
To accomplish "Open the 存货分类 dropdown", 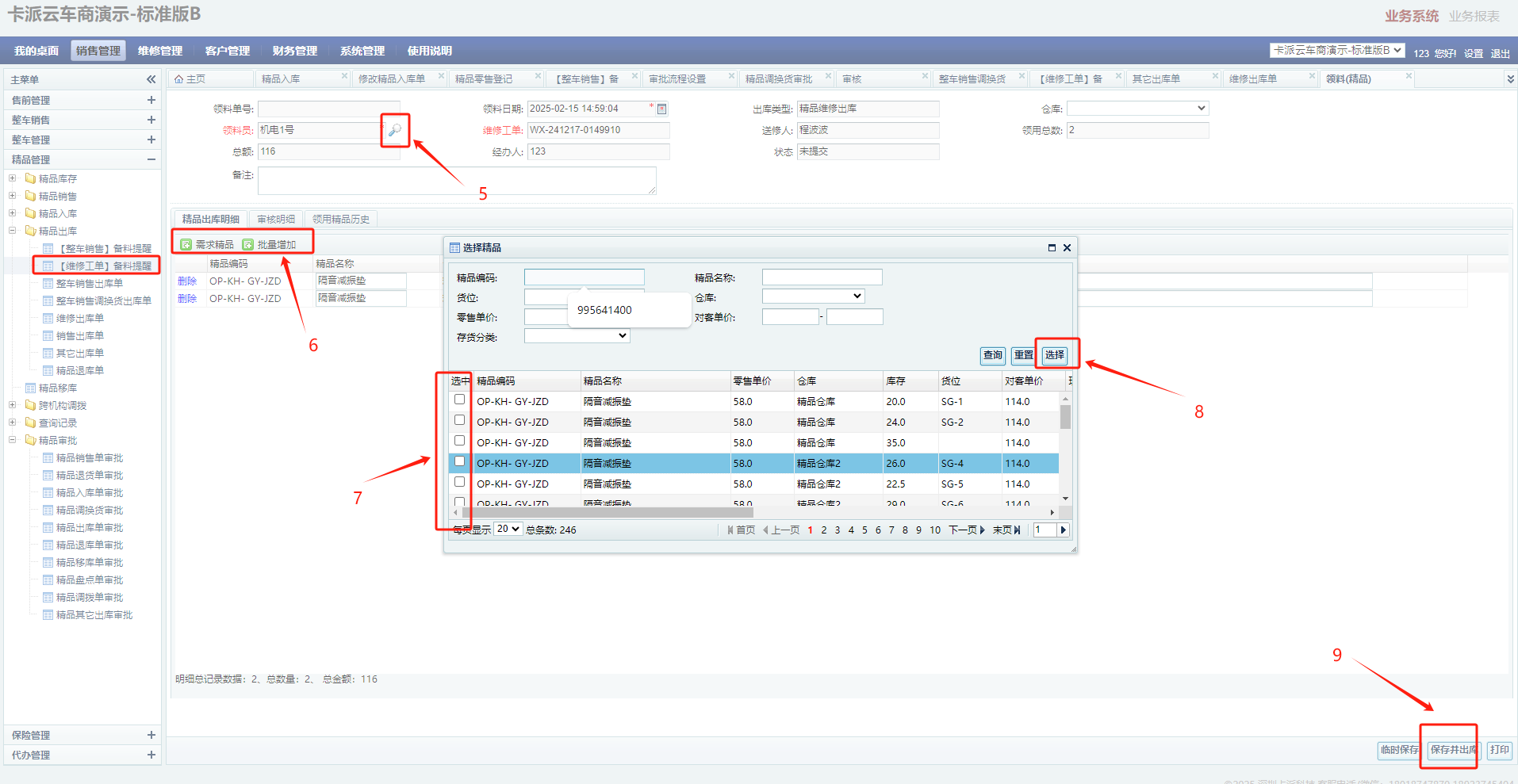I will tap(577, 336).
